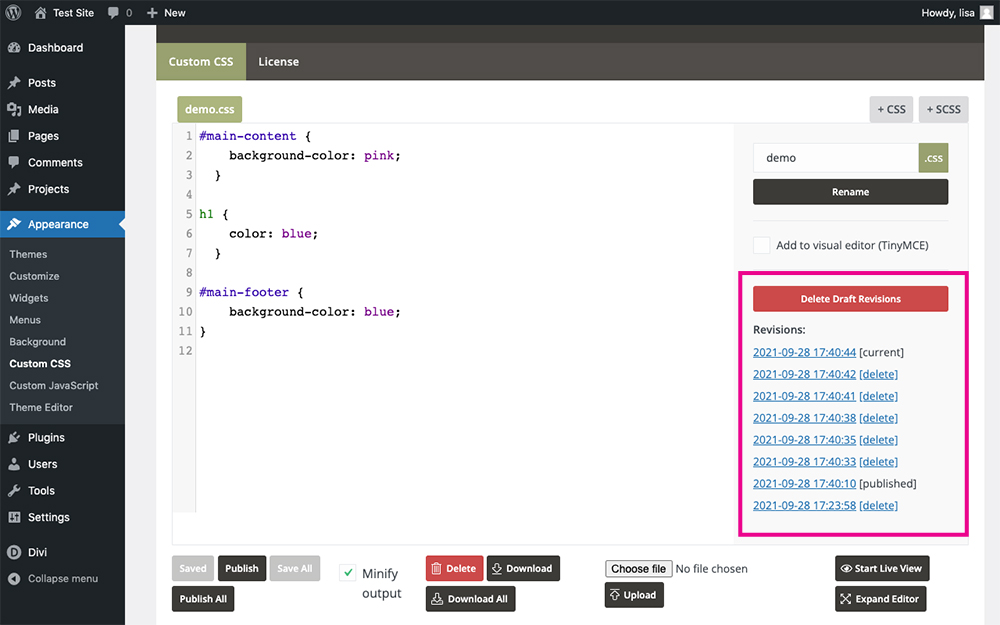This screenshot has width=1000, height=625.
Task: Delete the 17:40:33 revision
Action: [878, 462]
